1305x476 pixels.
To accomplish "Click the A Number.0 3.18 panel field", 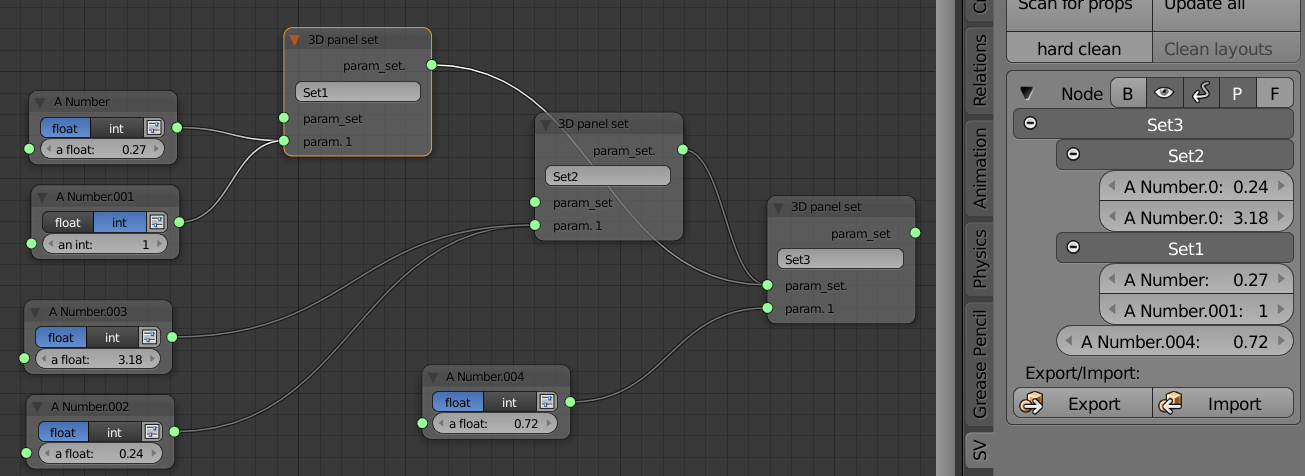I will point(1195,217).
